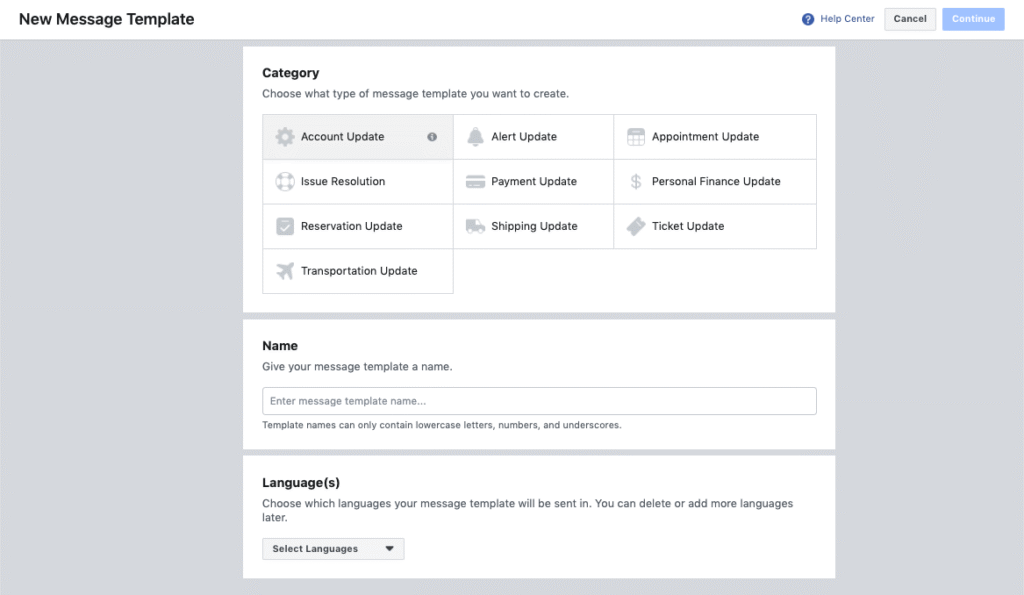Click the checkmark Reservation Update icon
Screen dimensions: 1024x595
(284, 227)
